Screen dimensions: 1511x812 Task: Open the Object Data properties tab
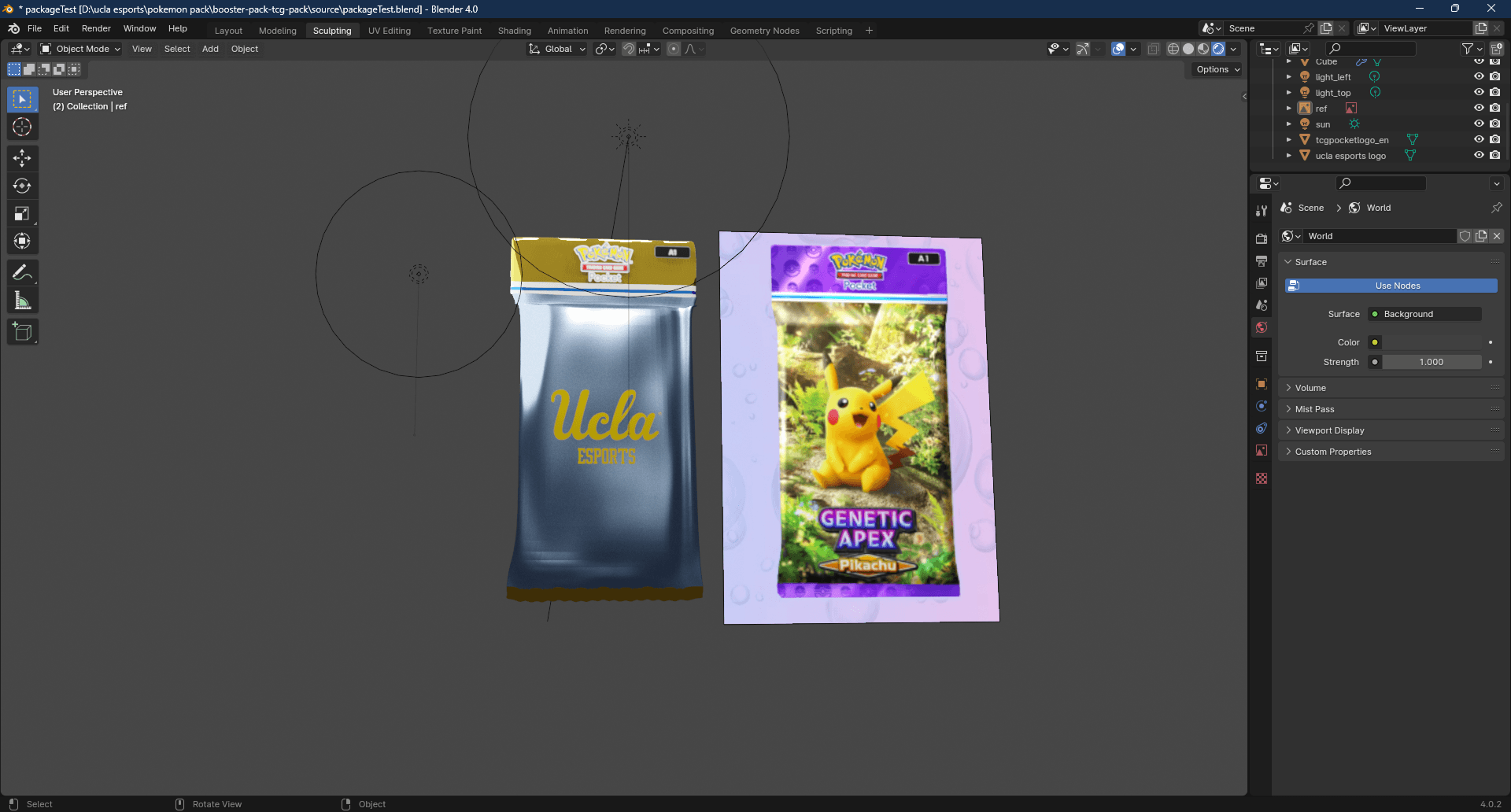[x=1262, y=450]
